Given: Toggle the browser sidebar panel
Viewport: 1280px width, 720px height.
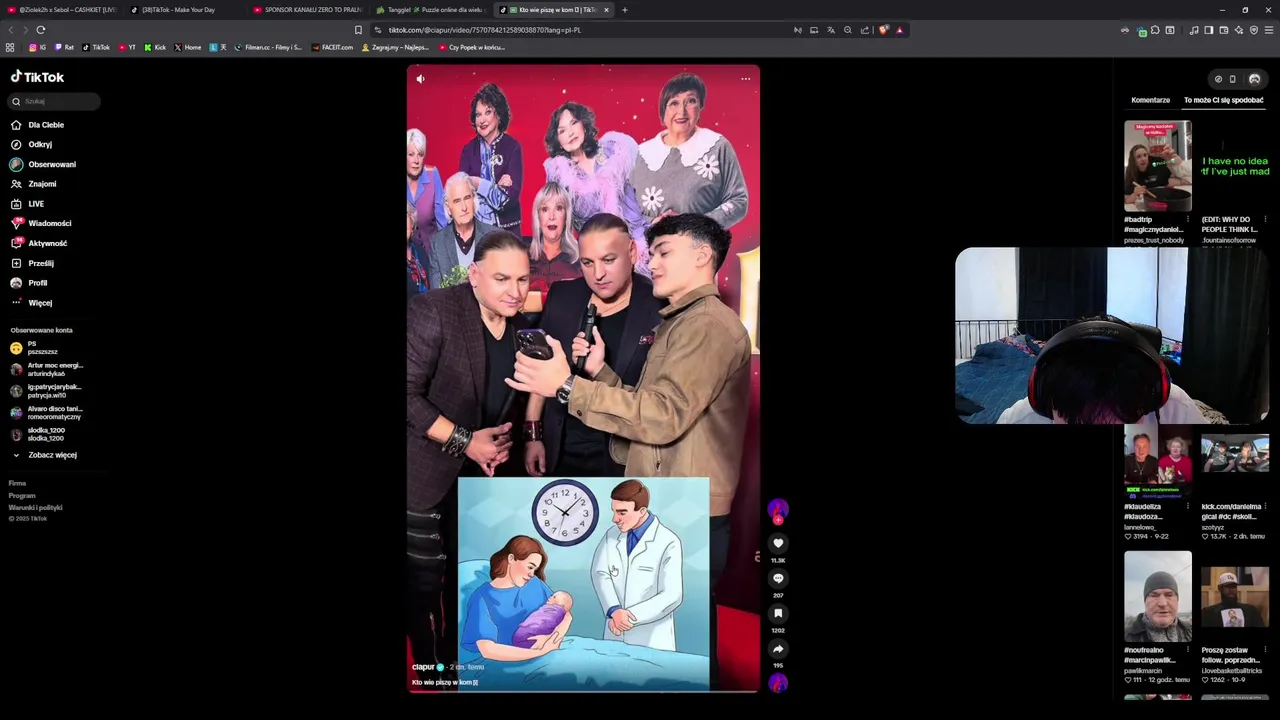Looking at the screenshot, I should [1208, 30].
